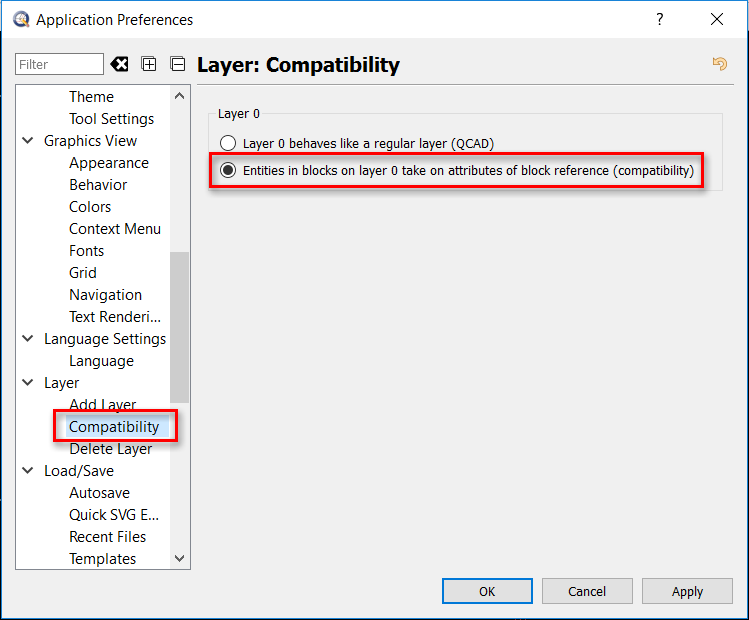Open the Theme preferences page

pyautogui.click(x=91, y=96)
